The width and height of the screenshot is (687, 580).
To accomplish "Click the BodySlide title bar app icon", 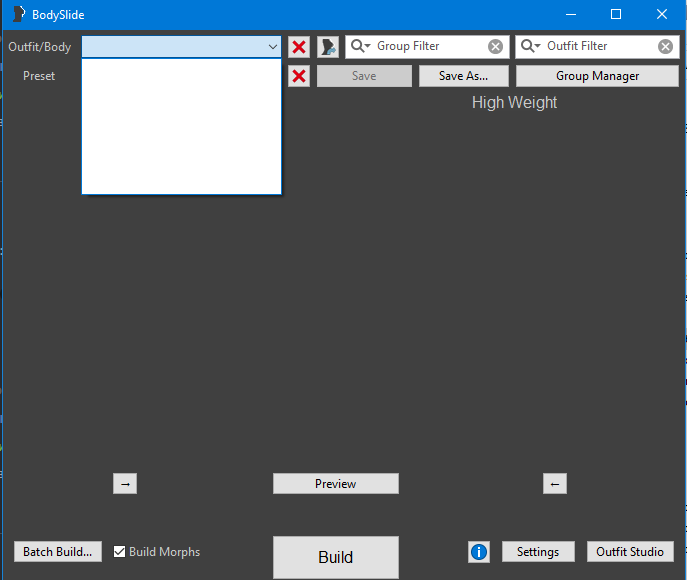I will coord(18,14).
